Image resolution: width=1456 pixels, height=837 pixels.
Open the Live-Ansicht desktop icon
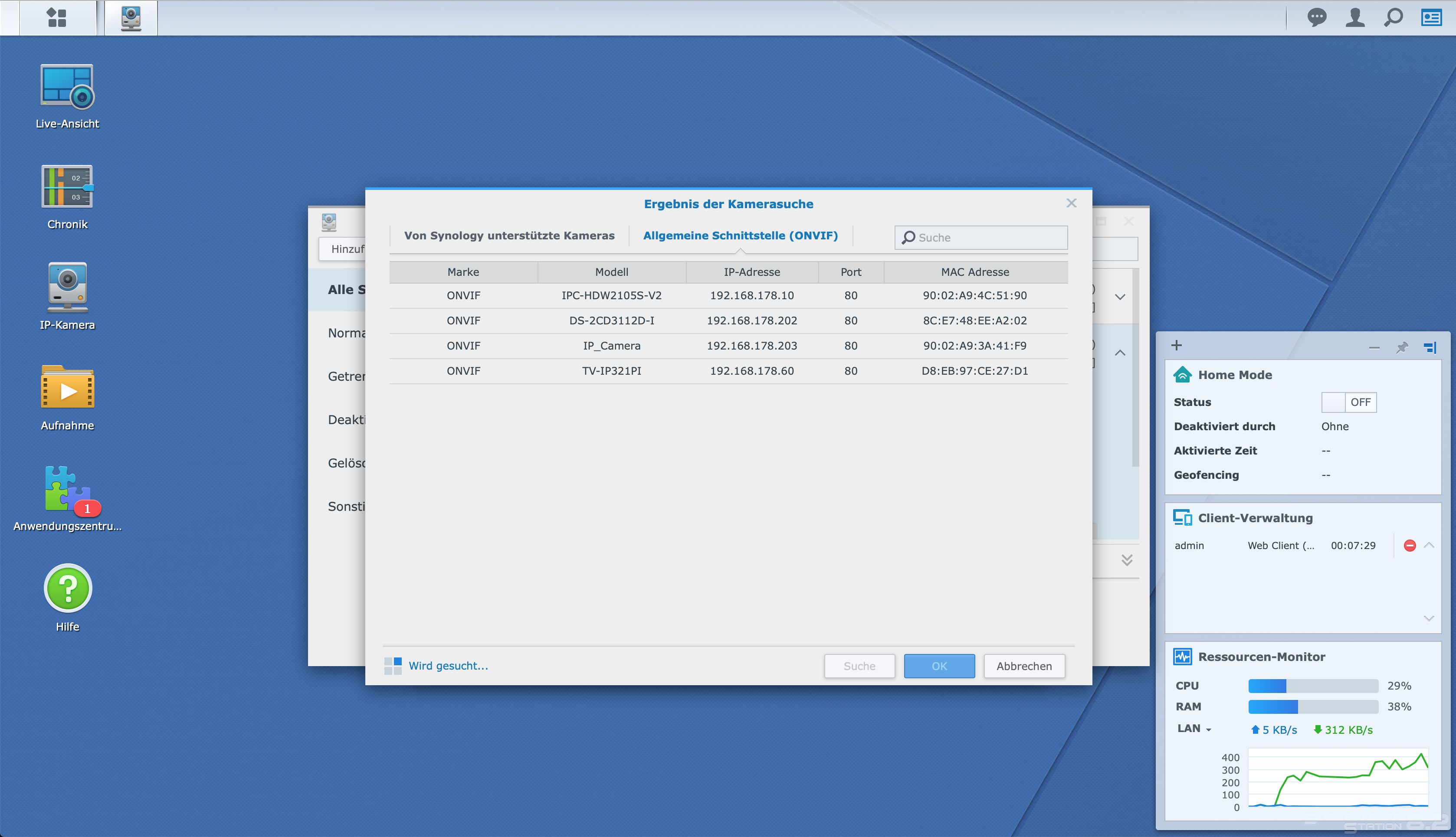pyautogui.click(x=67, y=86)
